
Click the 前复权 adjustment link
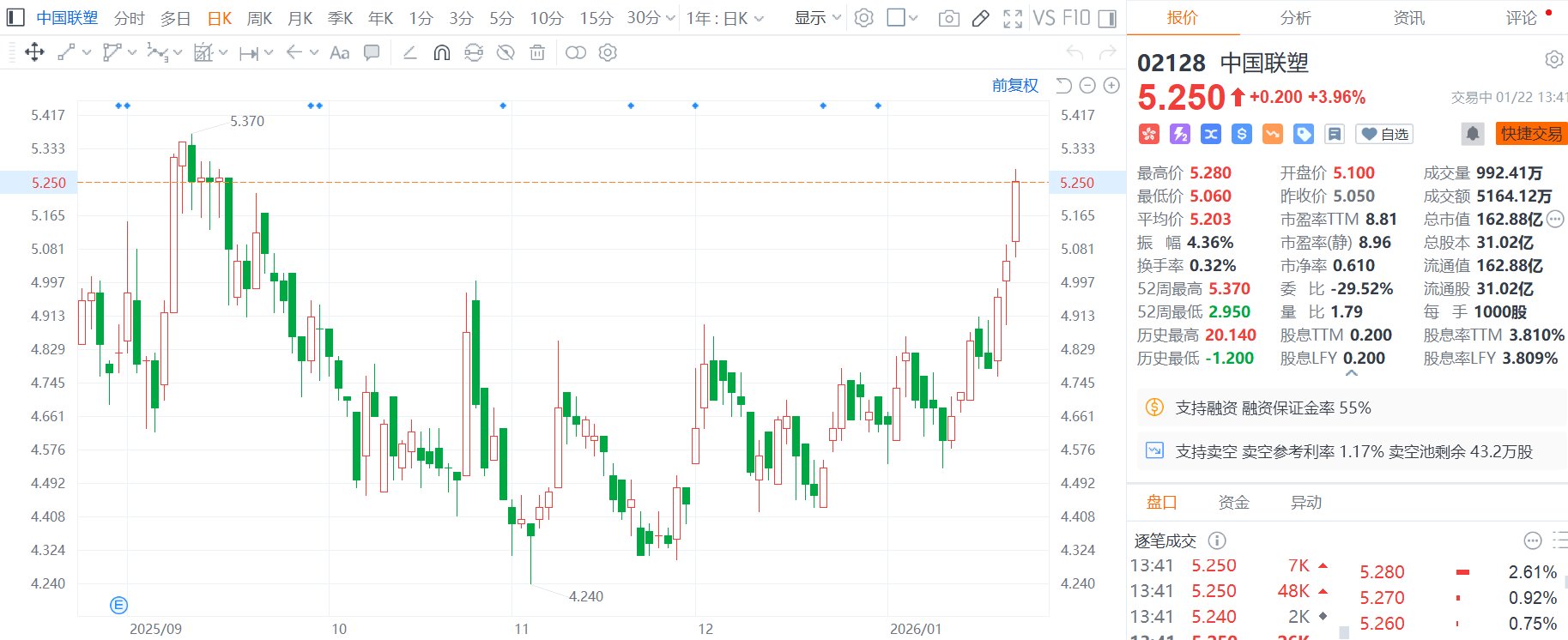[1014, 86]
